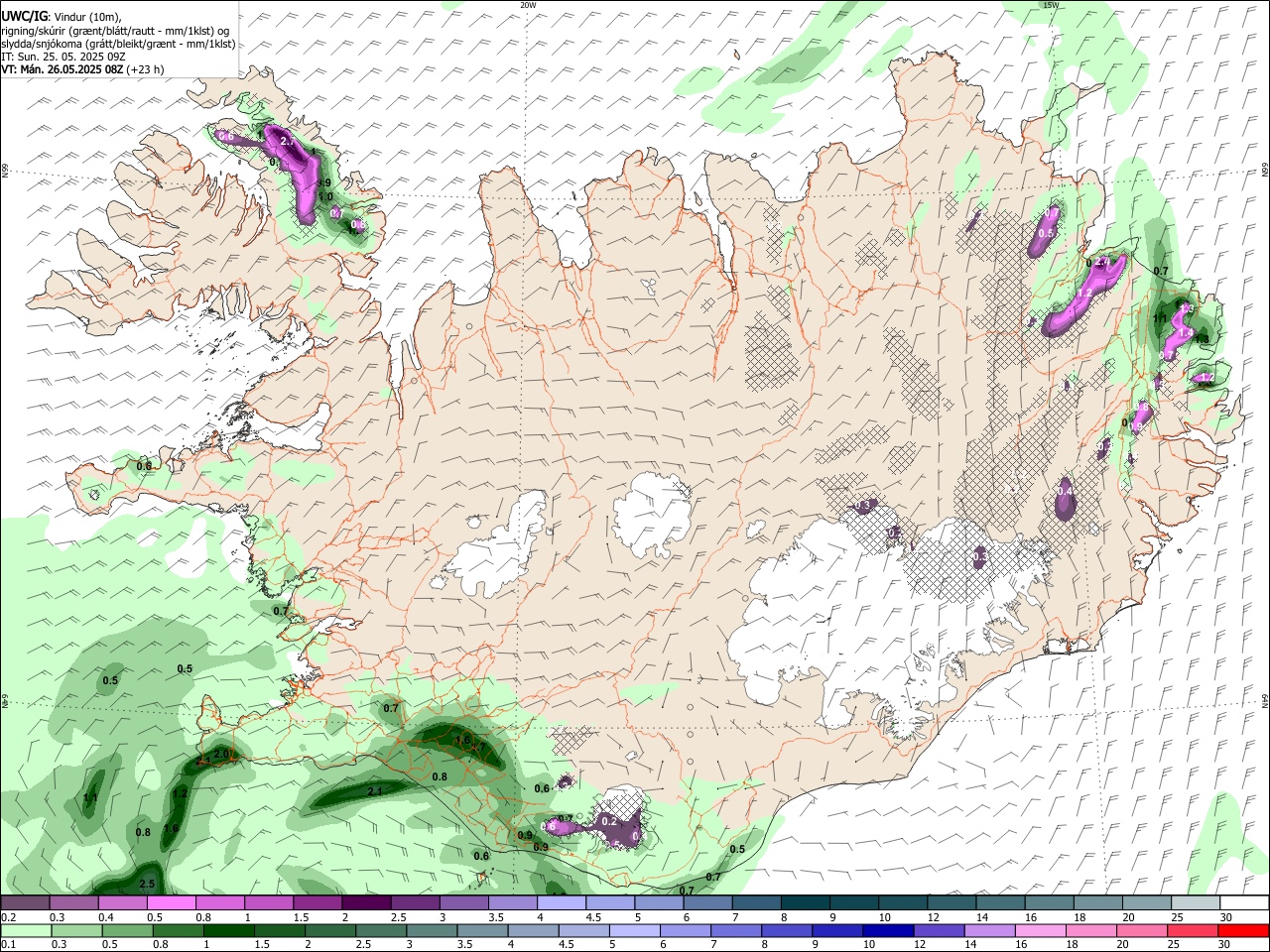This screenshot has height=952, width=1270.
Task: Click the deep blue swatch labeled 10 in bottom legend
Action: coord(886,931)
